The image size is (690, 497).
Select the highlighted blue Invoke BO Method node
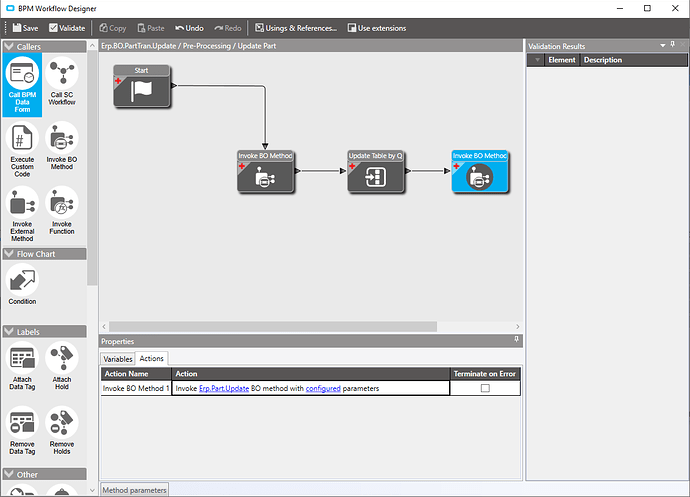click(x=480, y=172)
